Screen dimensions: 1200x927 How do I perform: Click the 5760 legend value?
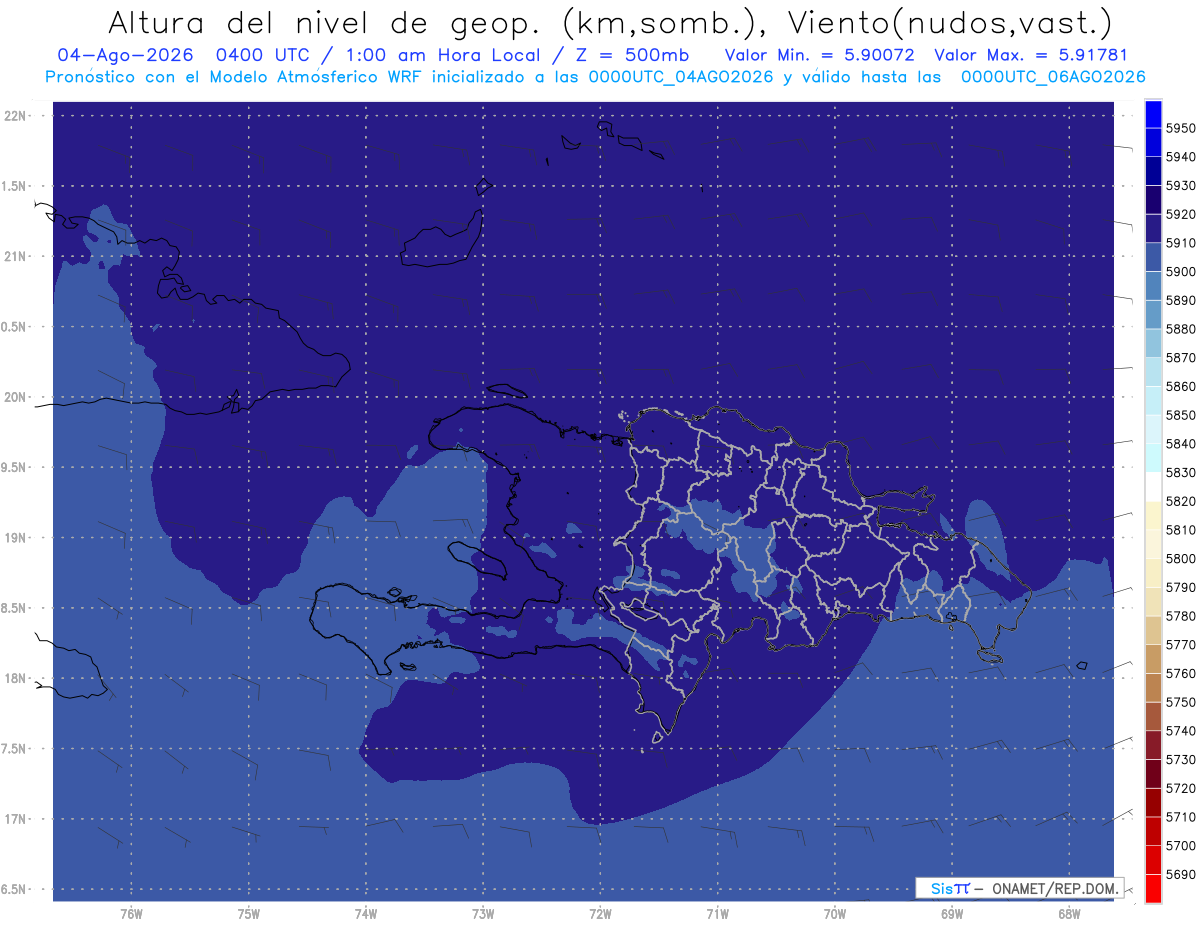[x=1180, y=674]
